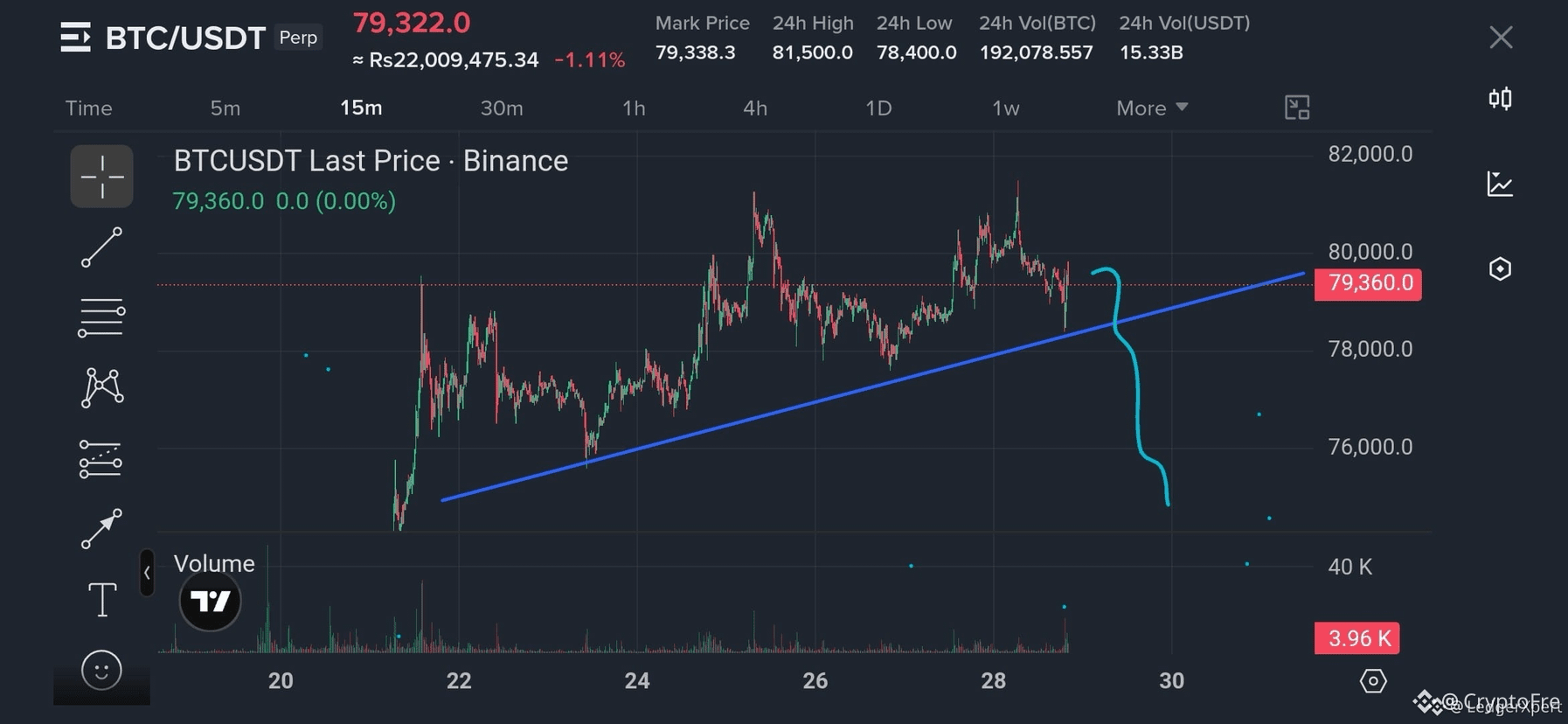This screenshot has width=1568, height=724.
Task: Click date label 20 on time axis
Action: (281, 681)
